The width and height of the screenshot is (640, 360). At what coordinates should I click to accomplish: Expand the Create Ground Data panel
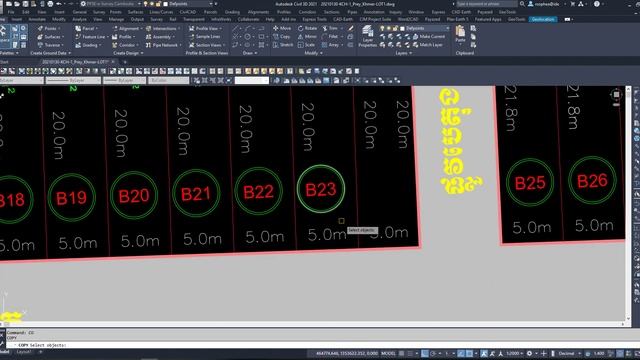point(51,53)
